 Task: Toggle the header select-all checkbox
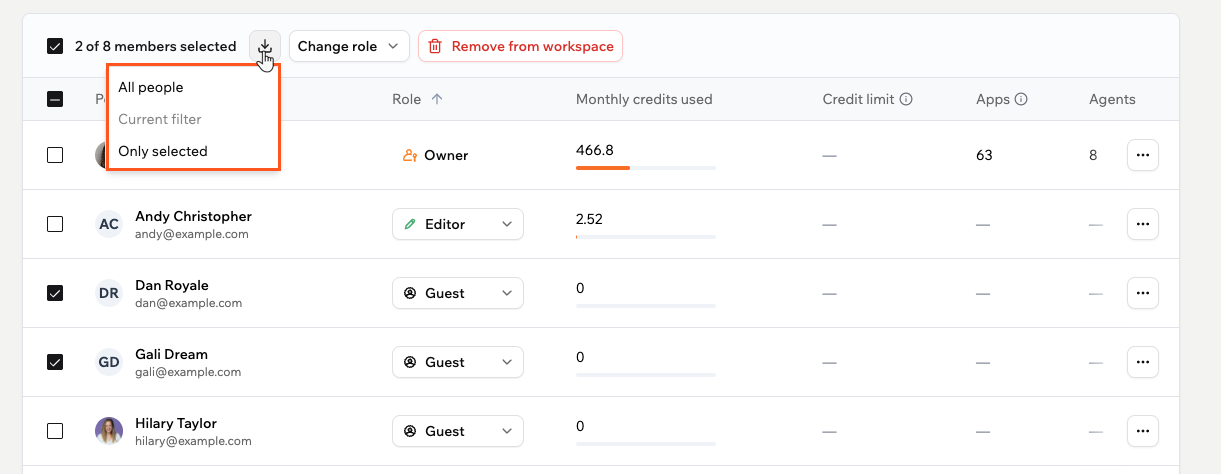tap(55, 99)
